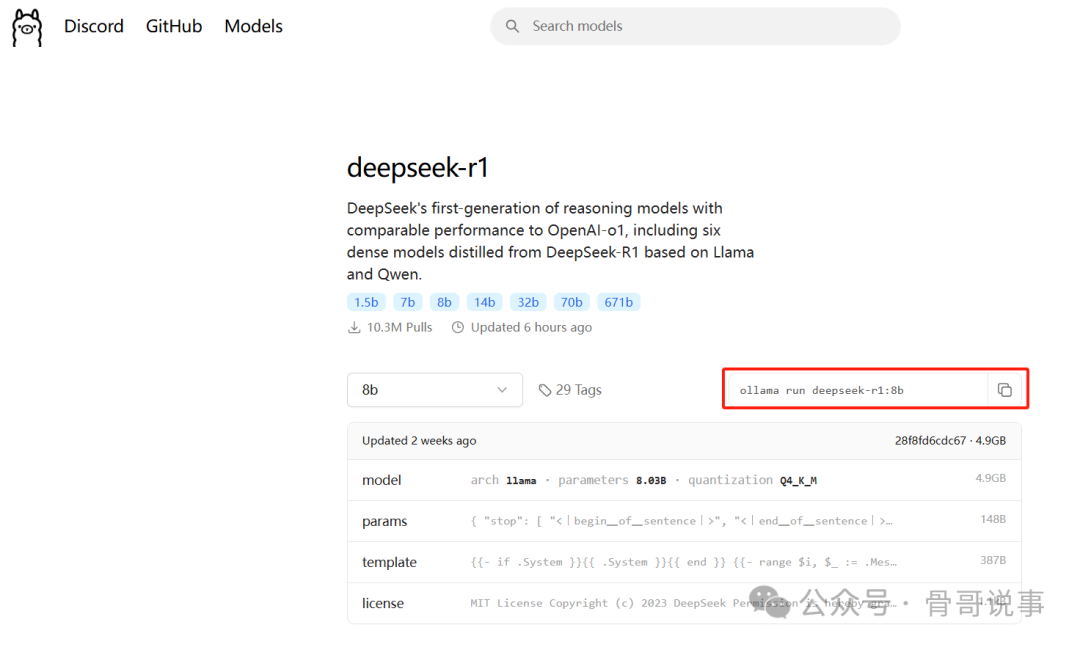Open the license file row
This screenshot has width=1080, height=647.
684,603
